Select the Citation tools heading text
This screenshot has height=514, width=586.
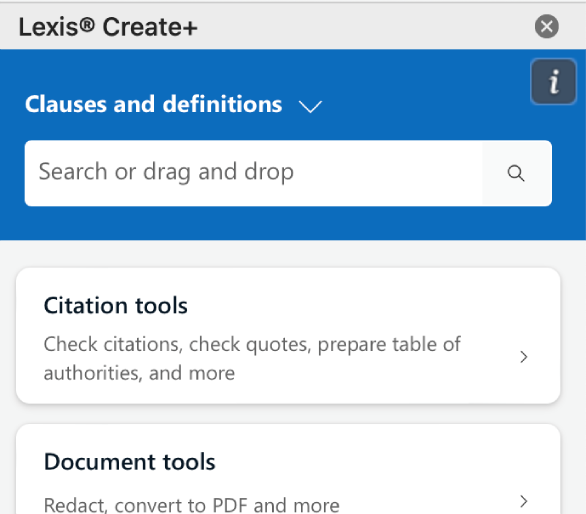[115, 306]
